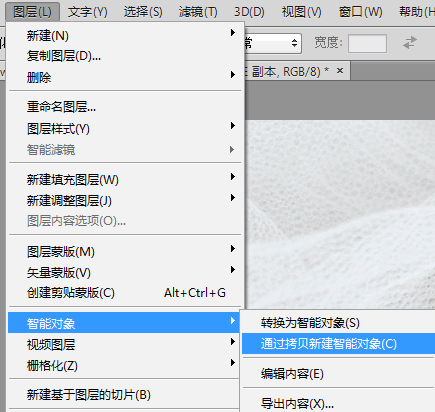The image size is (435, 412).
Task: Click the 宽度 width input field
Action: [x=367, y=43]
